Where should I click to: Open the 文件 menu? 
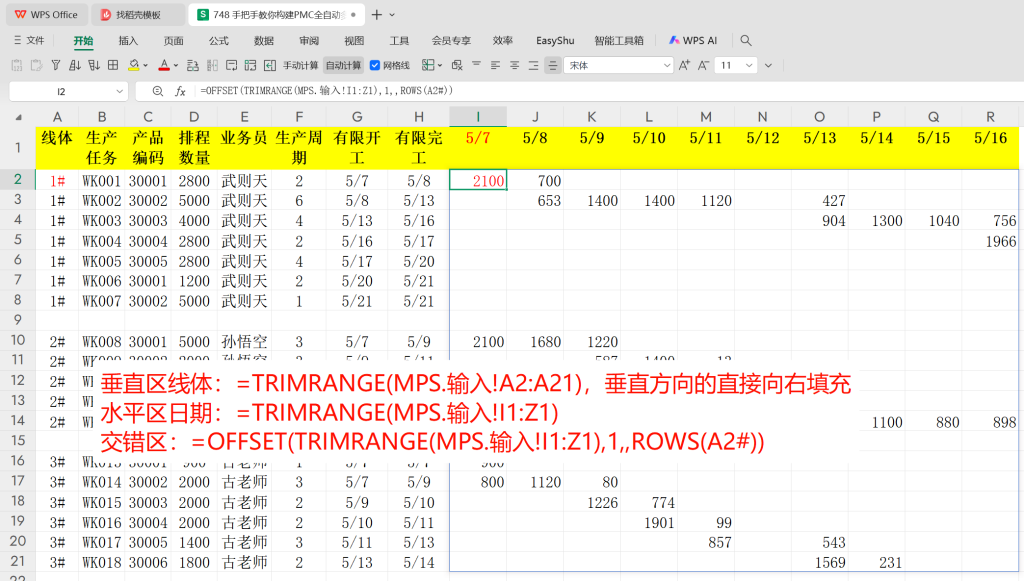coord(29,40)
